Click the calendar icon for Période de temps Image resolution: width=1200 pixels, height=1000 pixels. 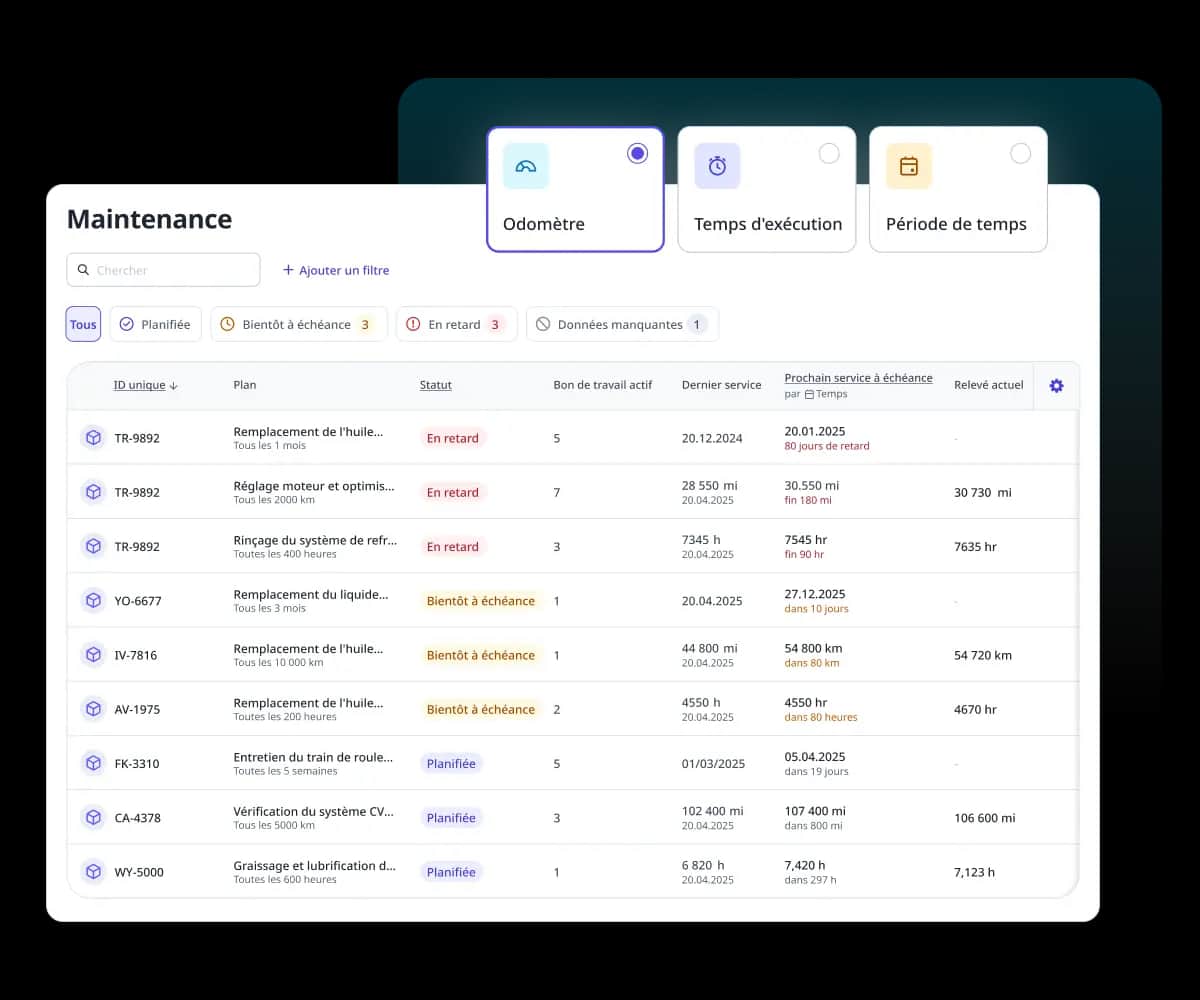(908, 166)
